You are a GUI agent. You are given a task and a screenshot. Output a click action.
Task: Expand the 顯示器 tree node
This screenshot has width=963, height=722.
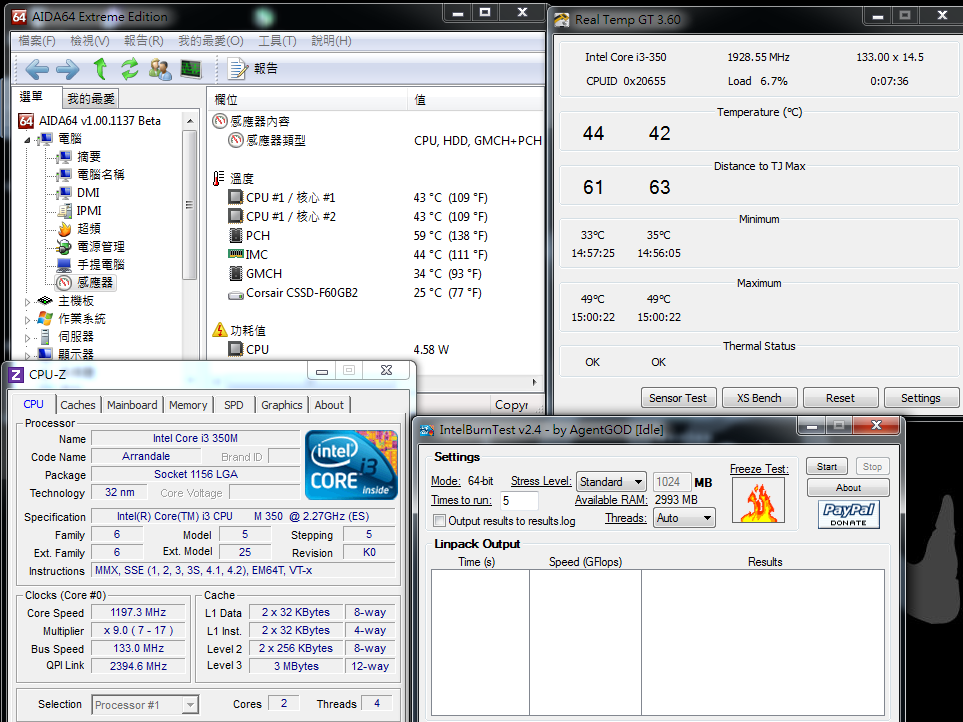(27, 355)
